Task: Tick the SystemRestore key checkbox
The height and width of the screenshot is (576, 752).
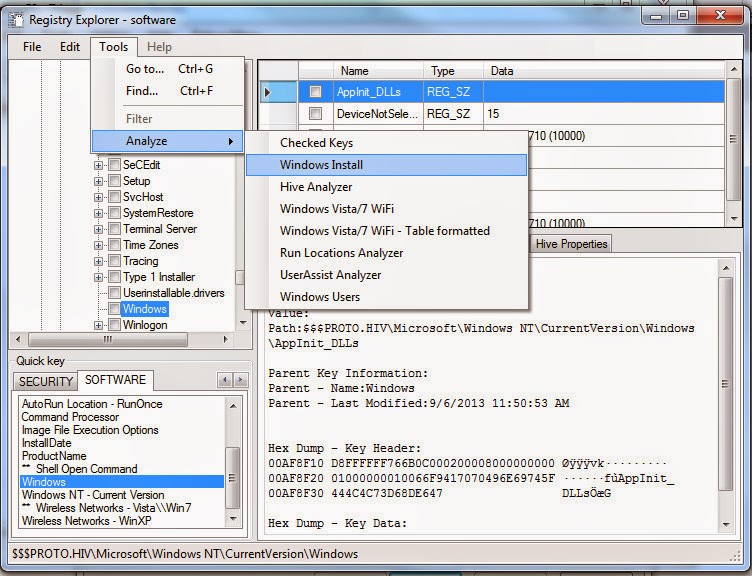Action: [x=115, y=213]
